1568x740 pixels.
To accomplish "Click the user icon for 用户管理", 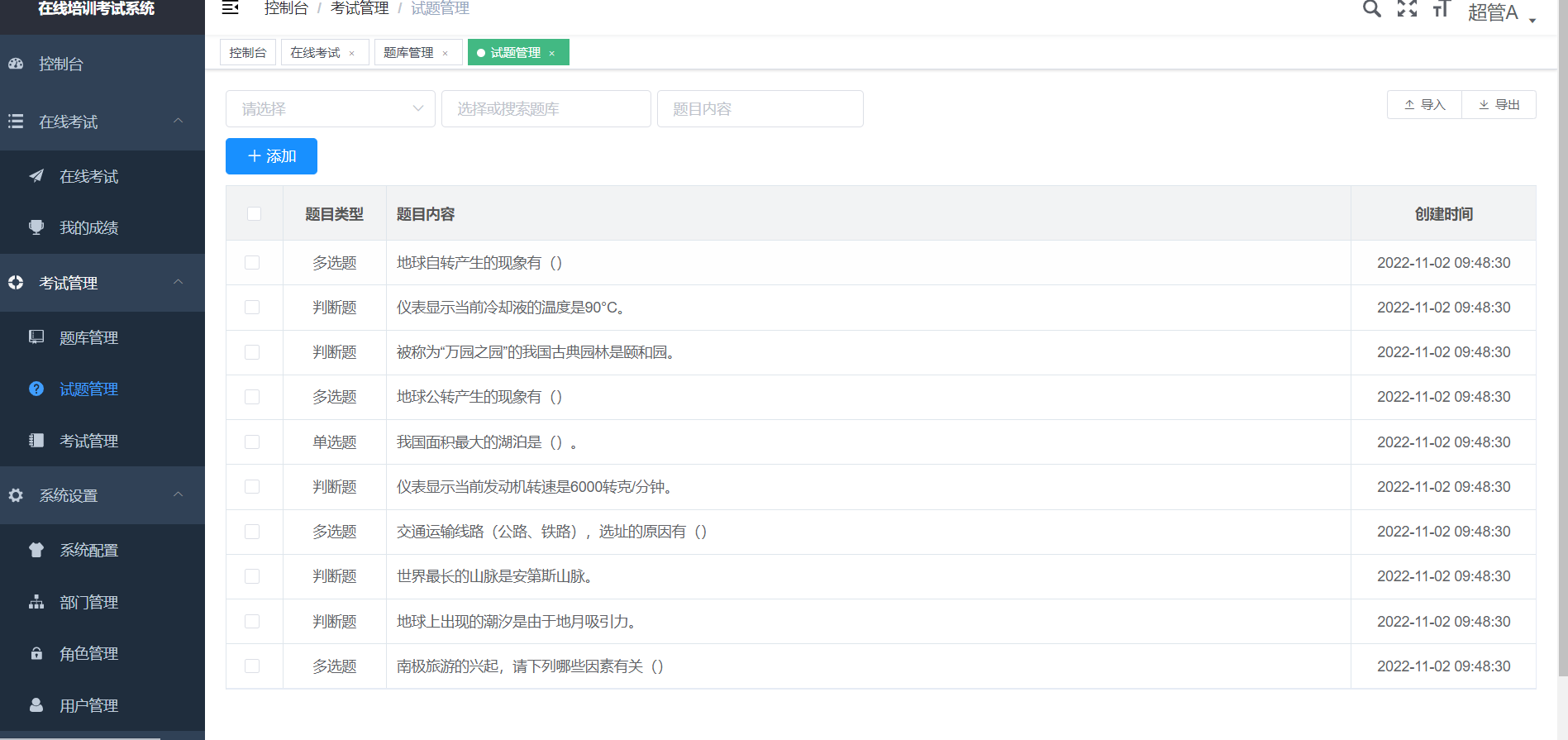I will (x=36, y=705).
